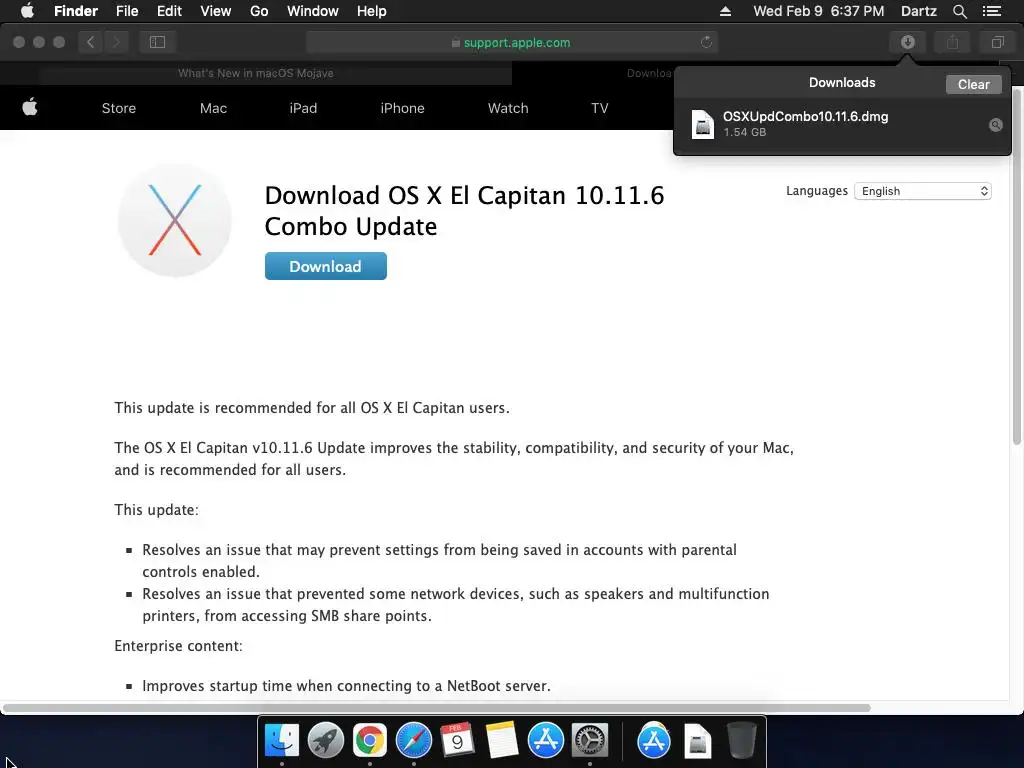Open the Help menu
Viewport: 1024px width, 768px height.
tap(372, 11)
